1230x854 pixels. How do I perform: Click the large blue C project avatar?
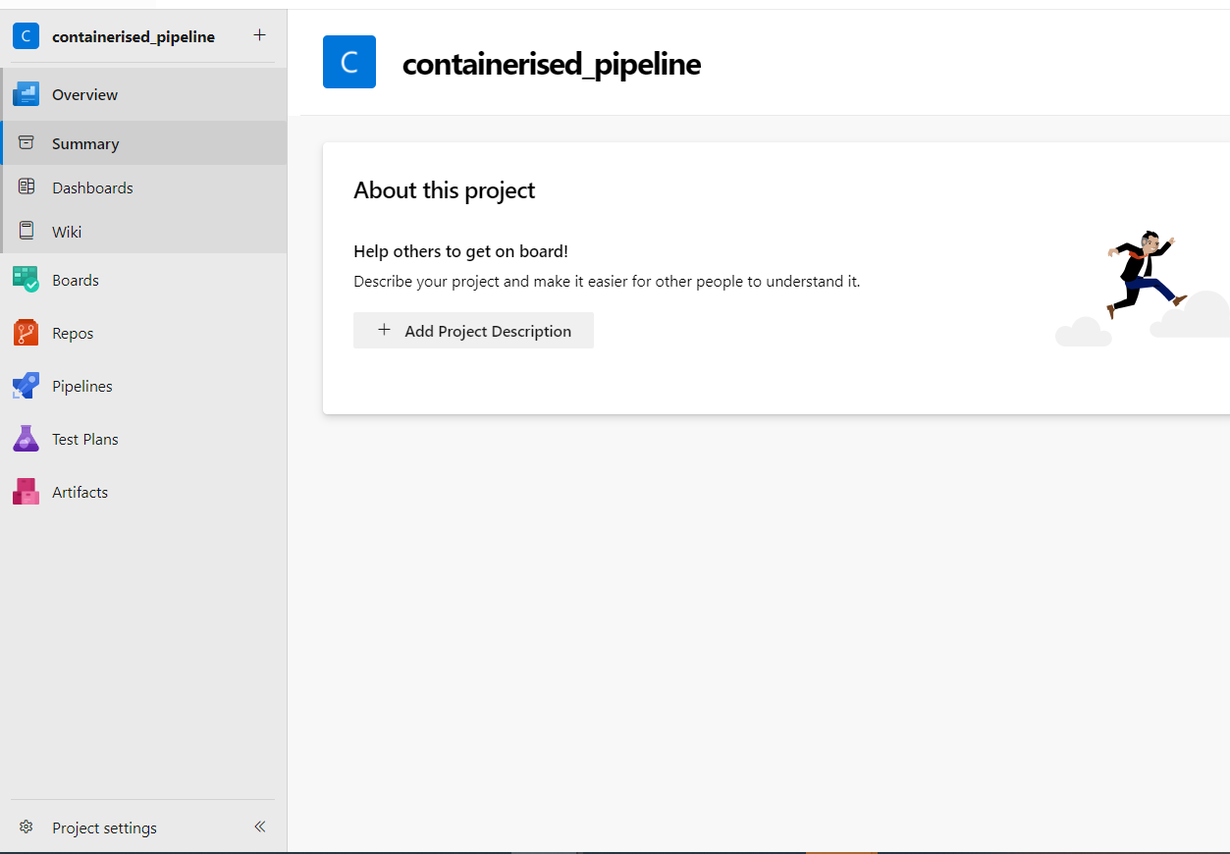(349, 62)
